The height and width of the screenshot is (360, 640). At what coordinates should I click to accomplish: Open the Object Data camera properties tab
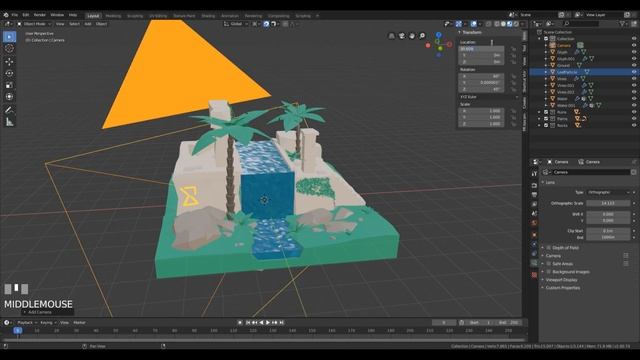[534, 263]
